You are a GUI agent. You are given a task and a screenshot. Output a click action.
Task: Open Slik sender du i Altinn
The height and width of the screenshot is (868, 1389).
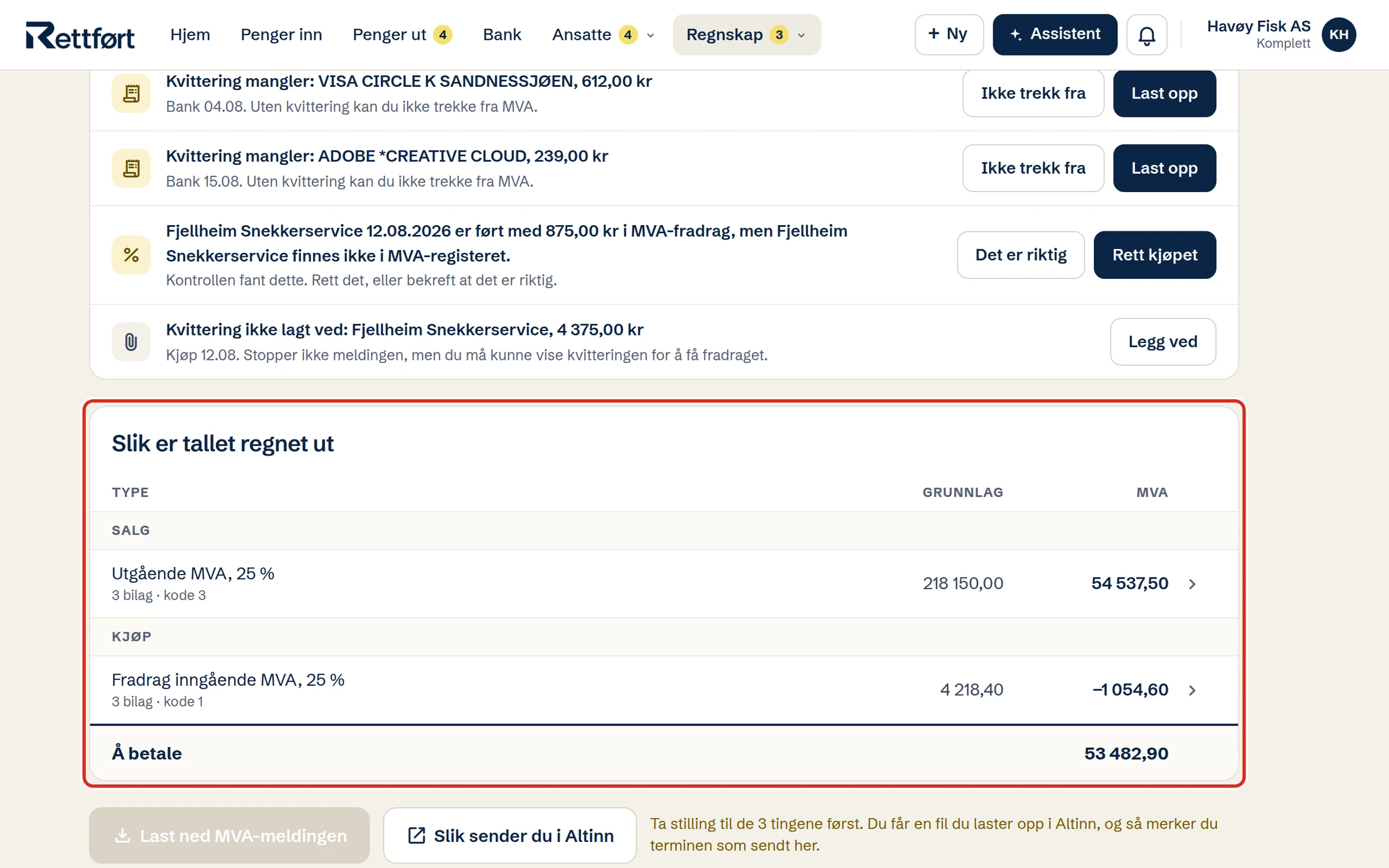510,836
